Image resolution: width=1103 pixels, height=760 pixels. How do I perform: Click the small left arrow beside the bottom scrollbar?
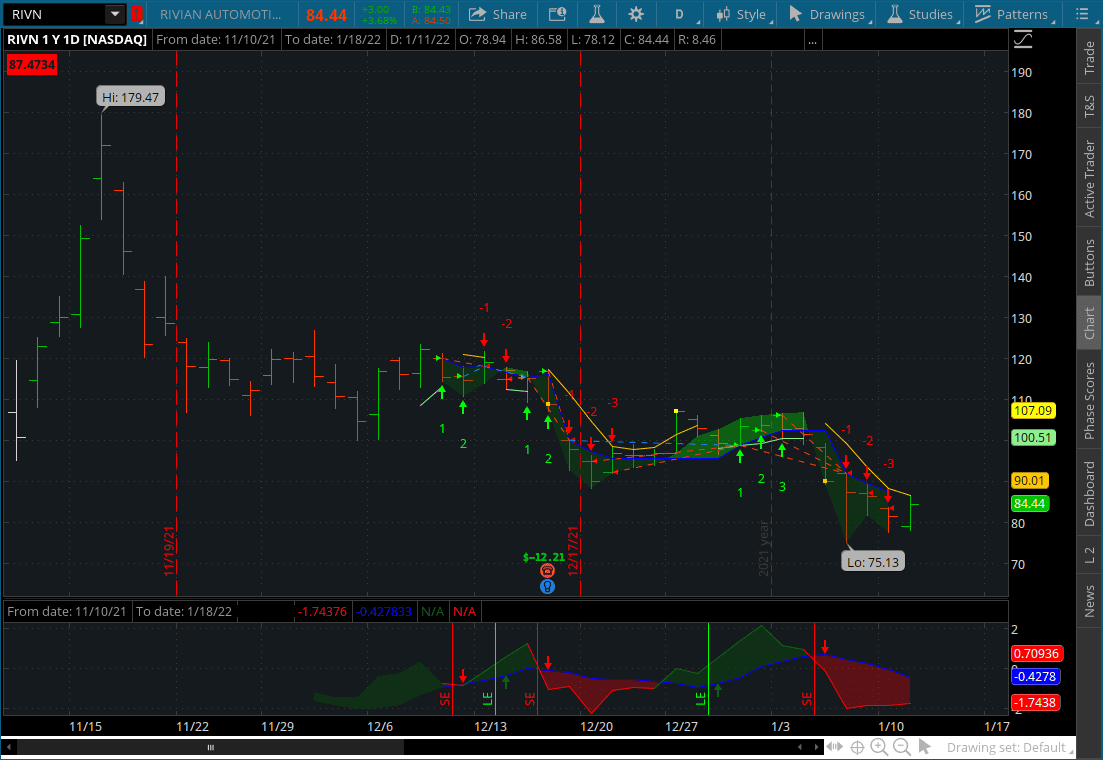[x=800, y=747]
